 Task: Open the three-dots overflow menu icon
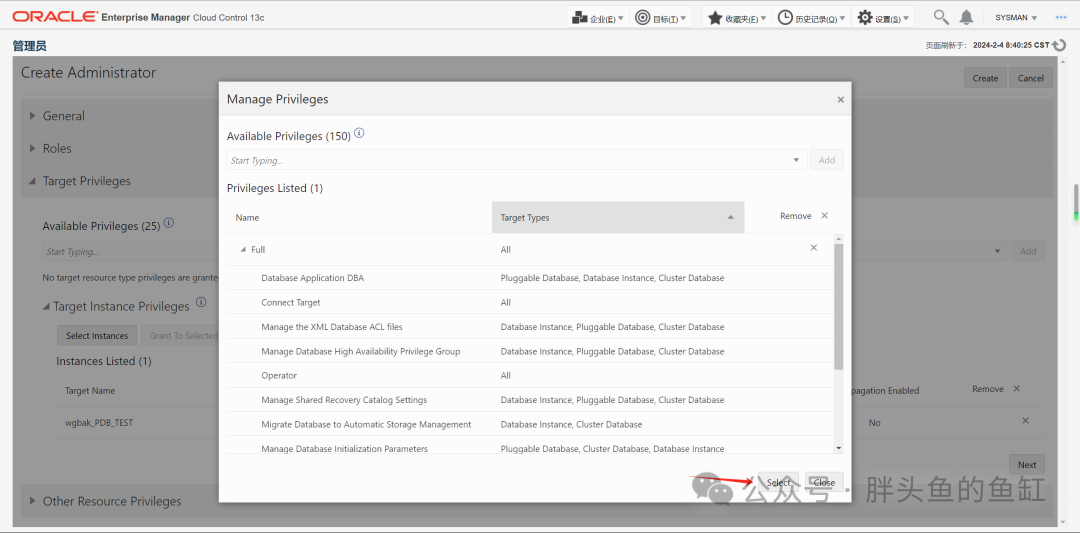tap(1061, 17)
